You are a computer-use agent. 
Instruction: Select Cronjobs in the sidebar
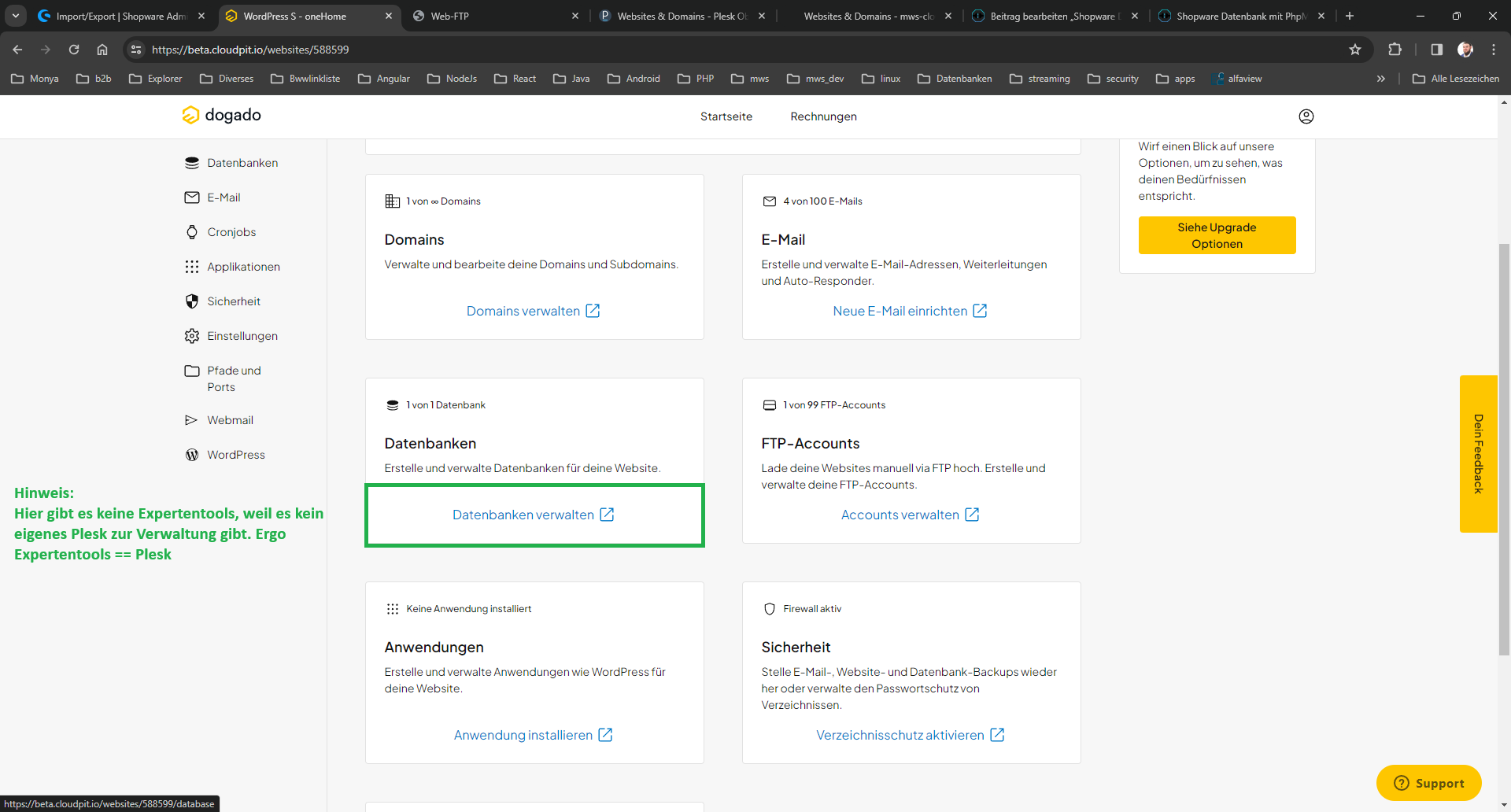tap(231, 232)
